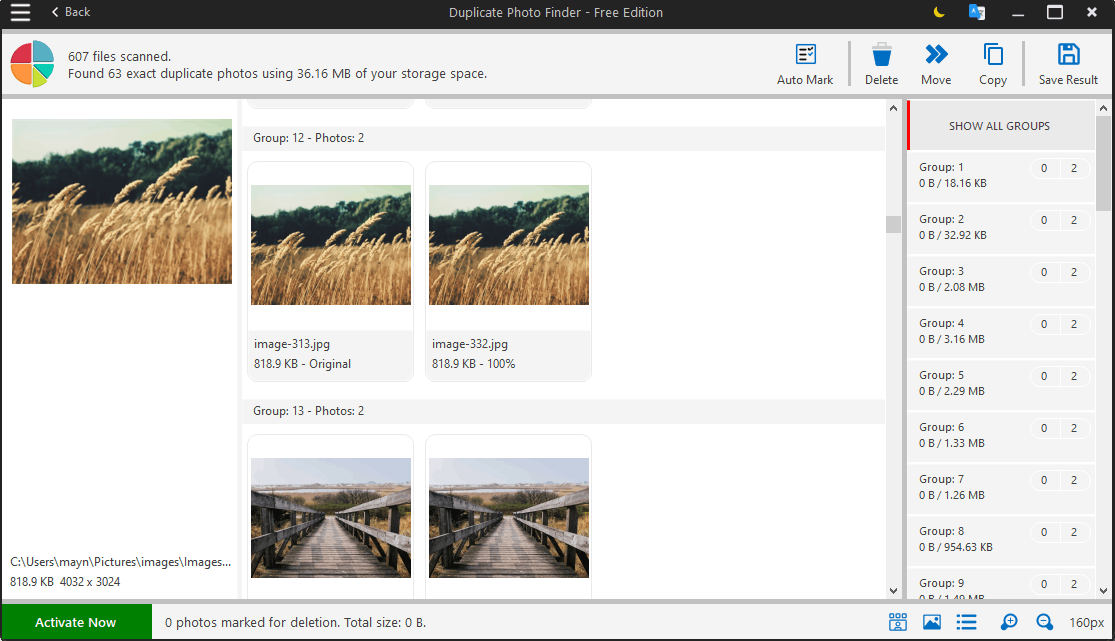Click the zoom out magnifier icon
Viewport: 1115px width, 641px height.
pos(1044,622)
